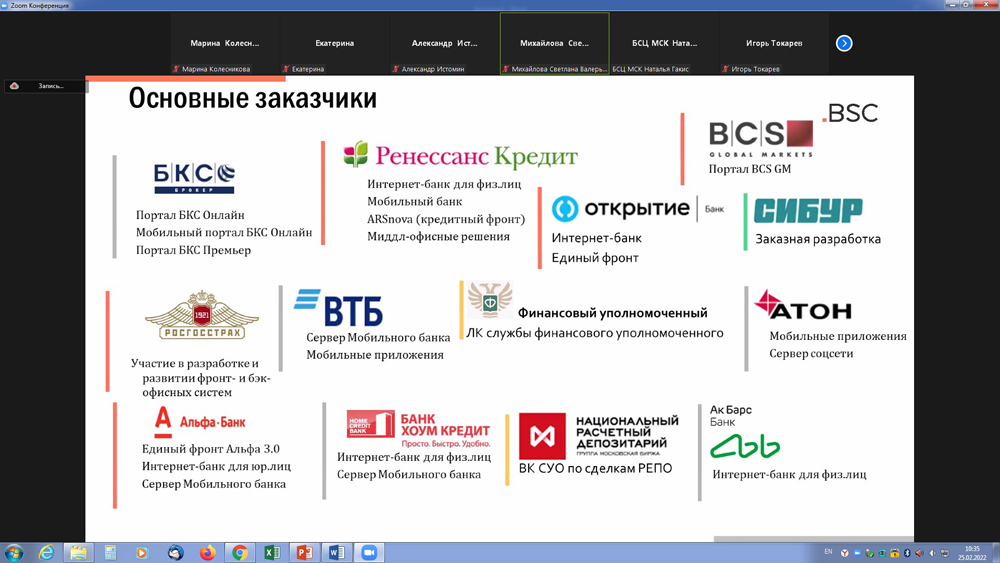Click the muted microphone icon for Александр Истомин
The image size is (1000, 563).
pyautogui.click(x=396, y=69)
